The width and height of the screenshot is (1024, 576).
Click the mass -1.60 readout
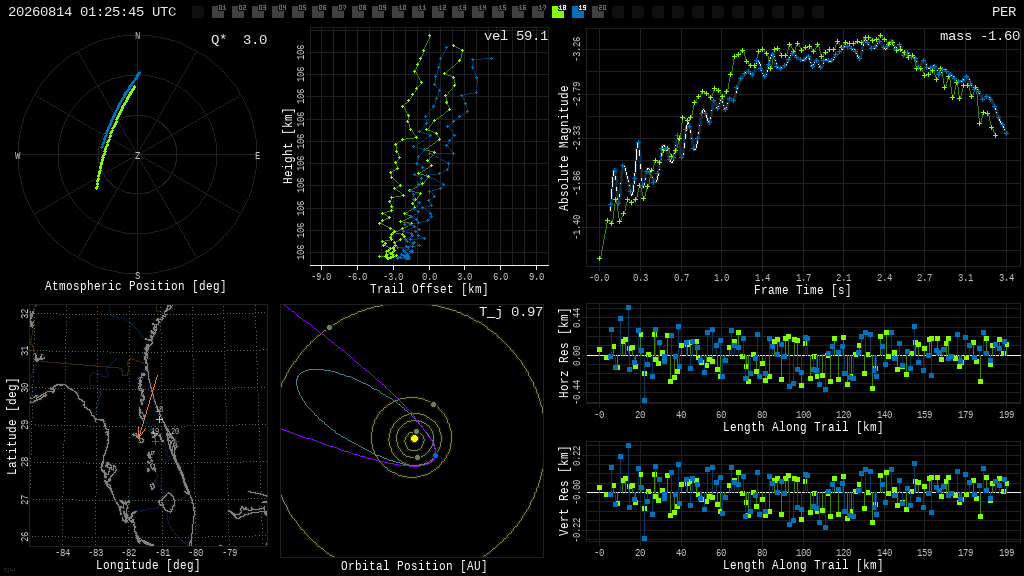coord(980,36)
